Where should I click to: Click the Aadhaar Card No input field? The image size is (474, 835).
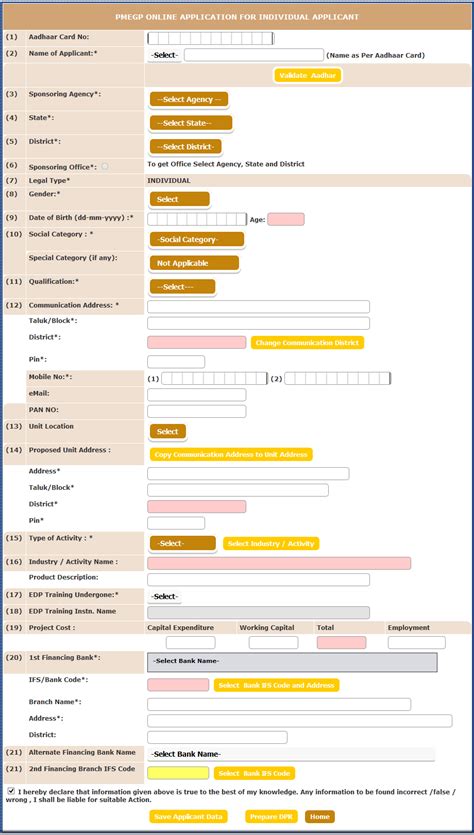[x=210, y=38]
